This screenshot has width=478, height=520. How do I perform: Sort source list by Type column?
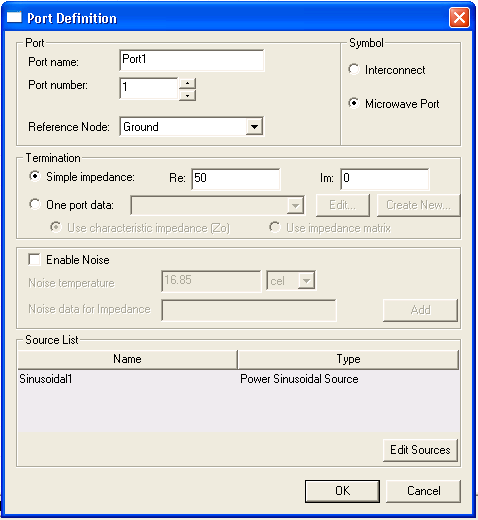point(348,359)
